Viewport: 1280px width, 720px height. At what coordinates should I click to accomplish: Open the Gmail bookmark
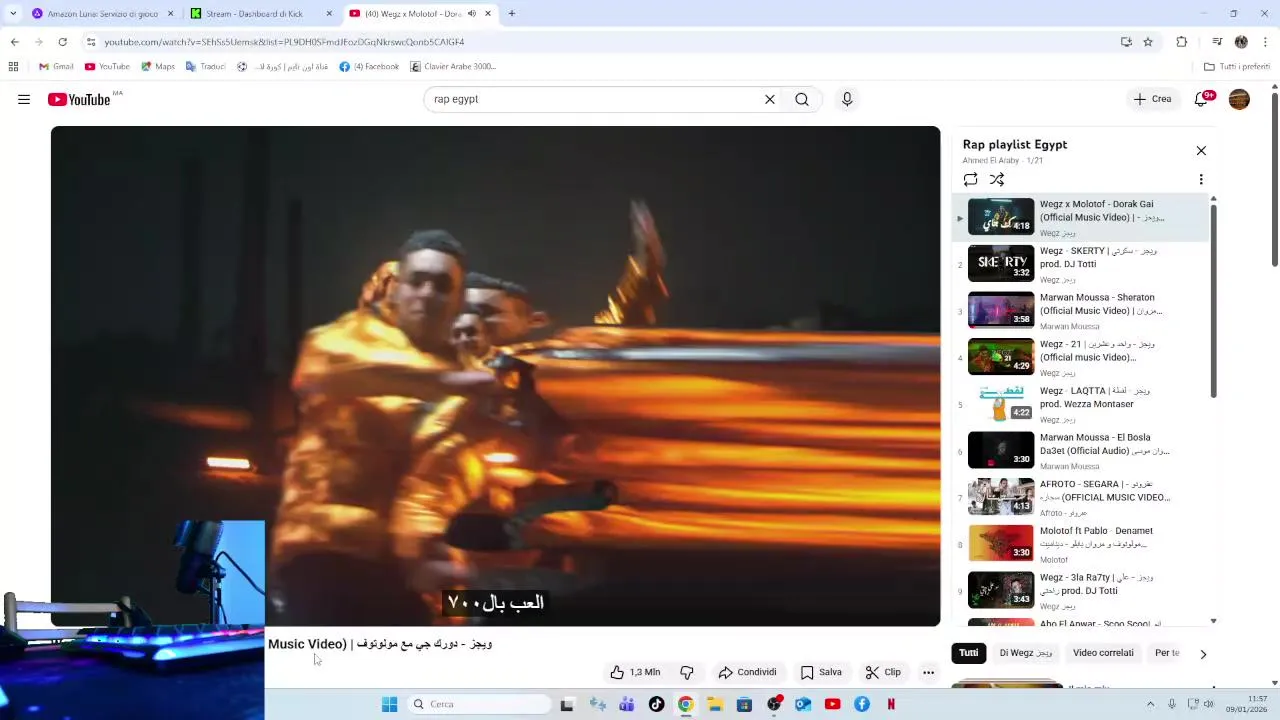coord(56,67)
